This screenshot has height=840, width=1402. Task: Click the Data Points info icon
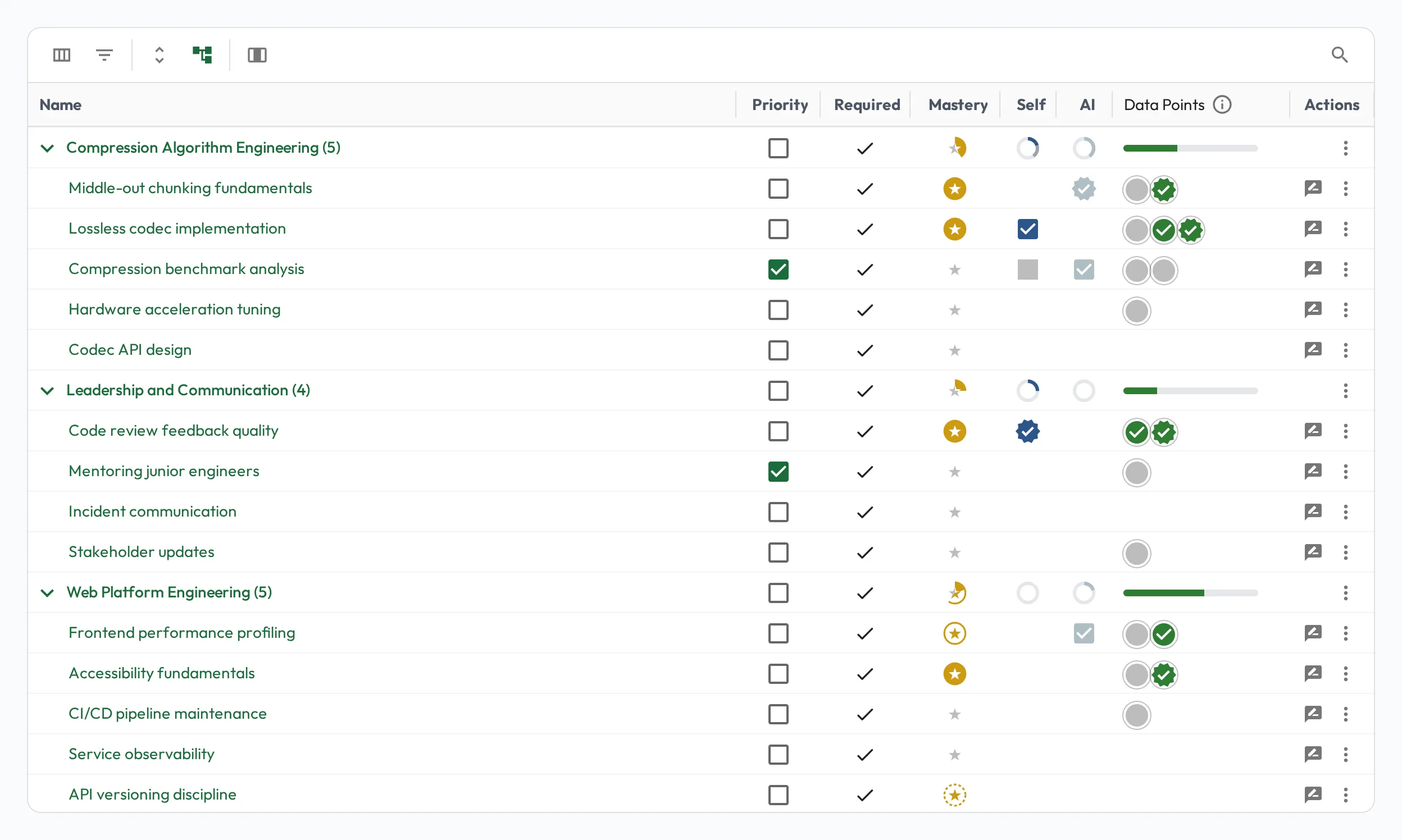click(1222, 104)
